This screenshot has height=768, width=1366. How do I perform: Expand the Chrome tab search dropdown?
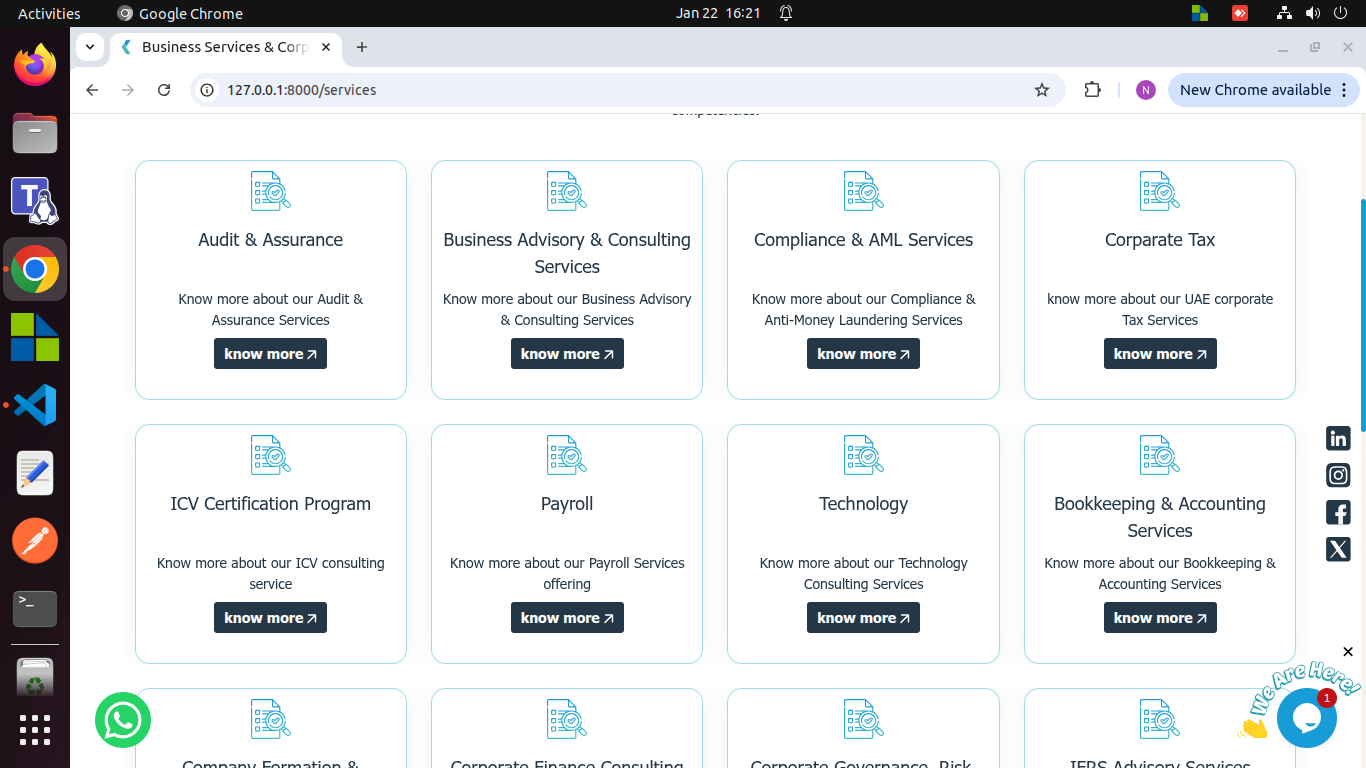click(x=90, y=47)
